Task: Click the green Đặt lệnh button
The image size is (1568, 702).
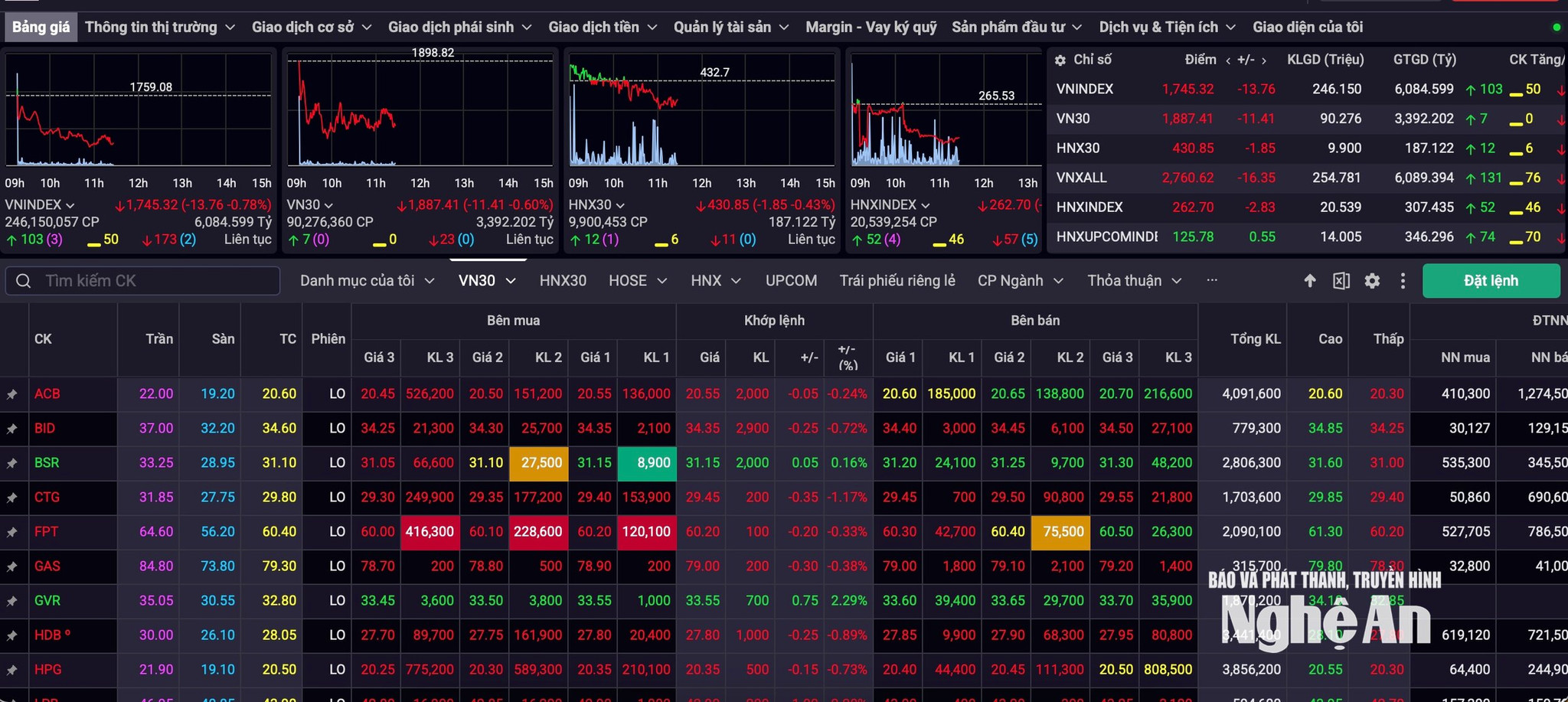Action: click(x=1491, y=281)
